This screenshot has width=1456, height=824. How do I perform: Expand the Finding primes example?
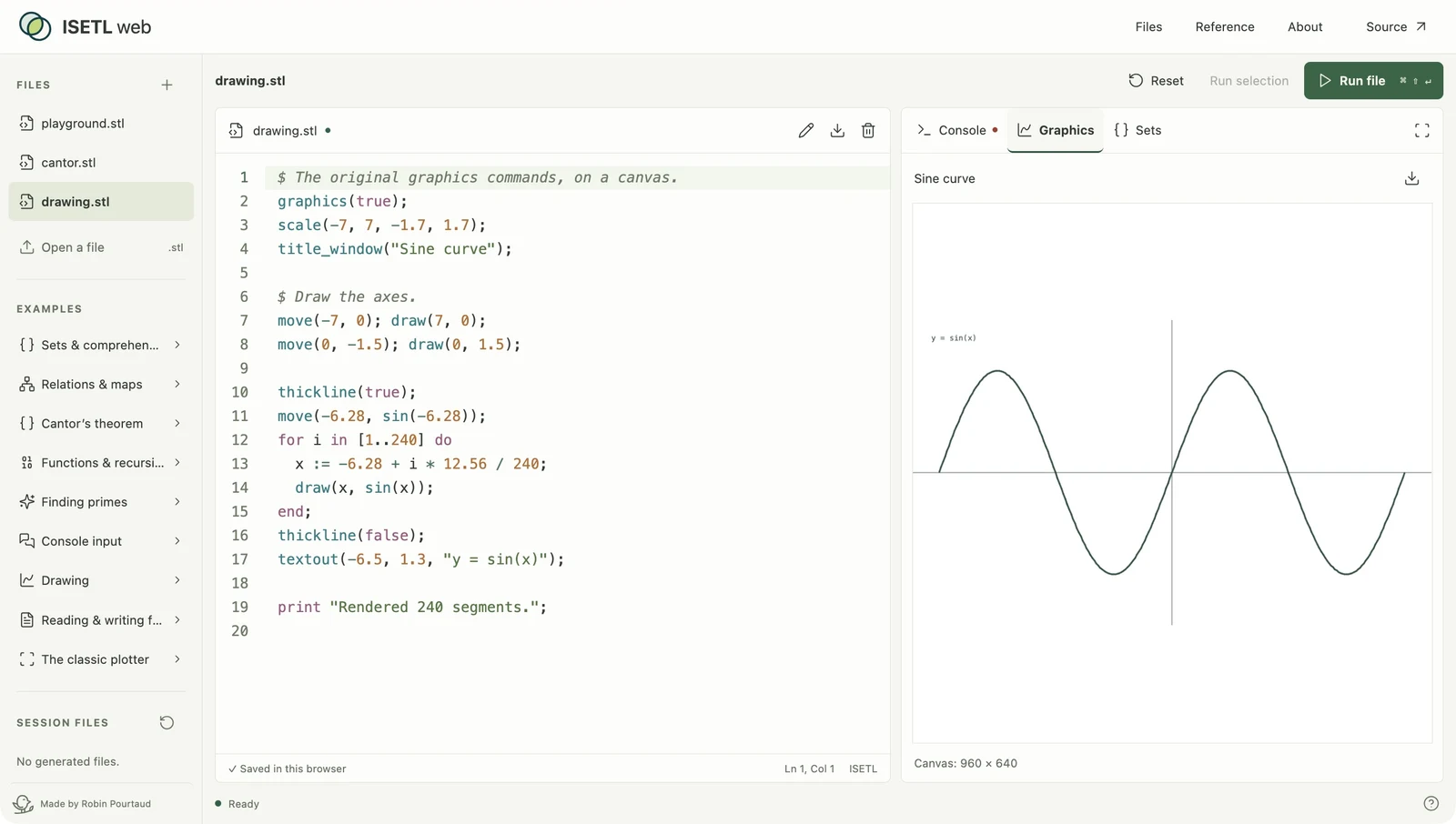101,501
